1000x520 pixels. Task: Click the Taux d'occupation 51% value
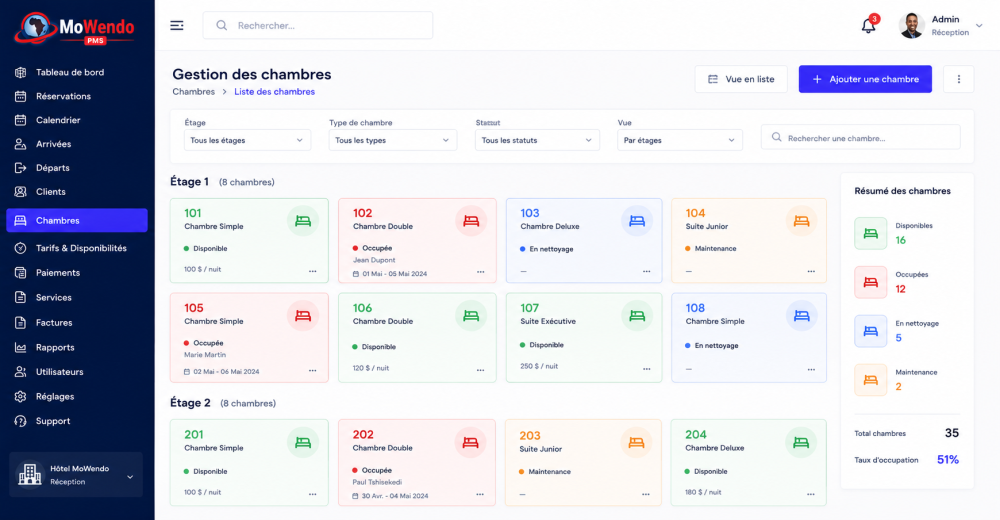point(947,460)
